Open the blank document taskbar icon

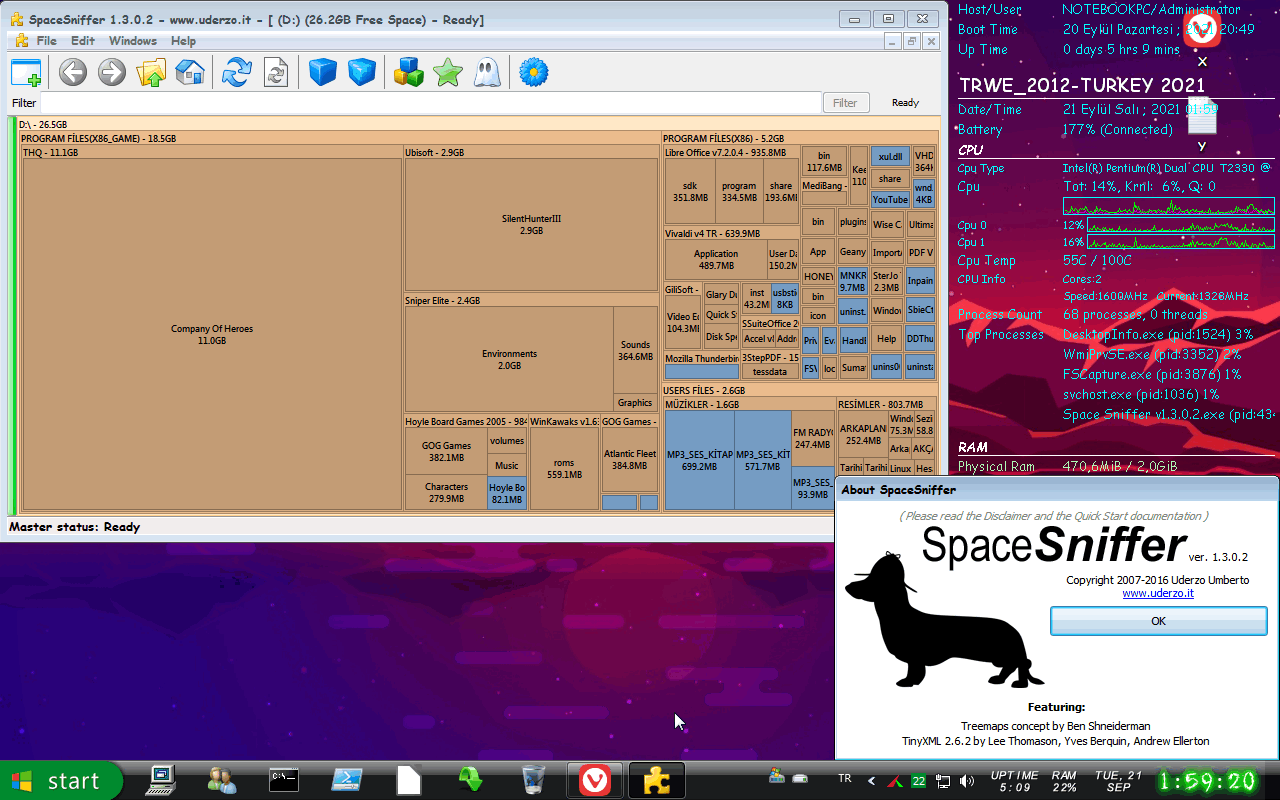click(409, 780)
